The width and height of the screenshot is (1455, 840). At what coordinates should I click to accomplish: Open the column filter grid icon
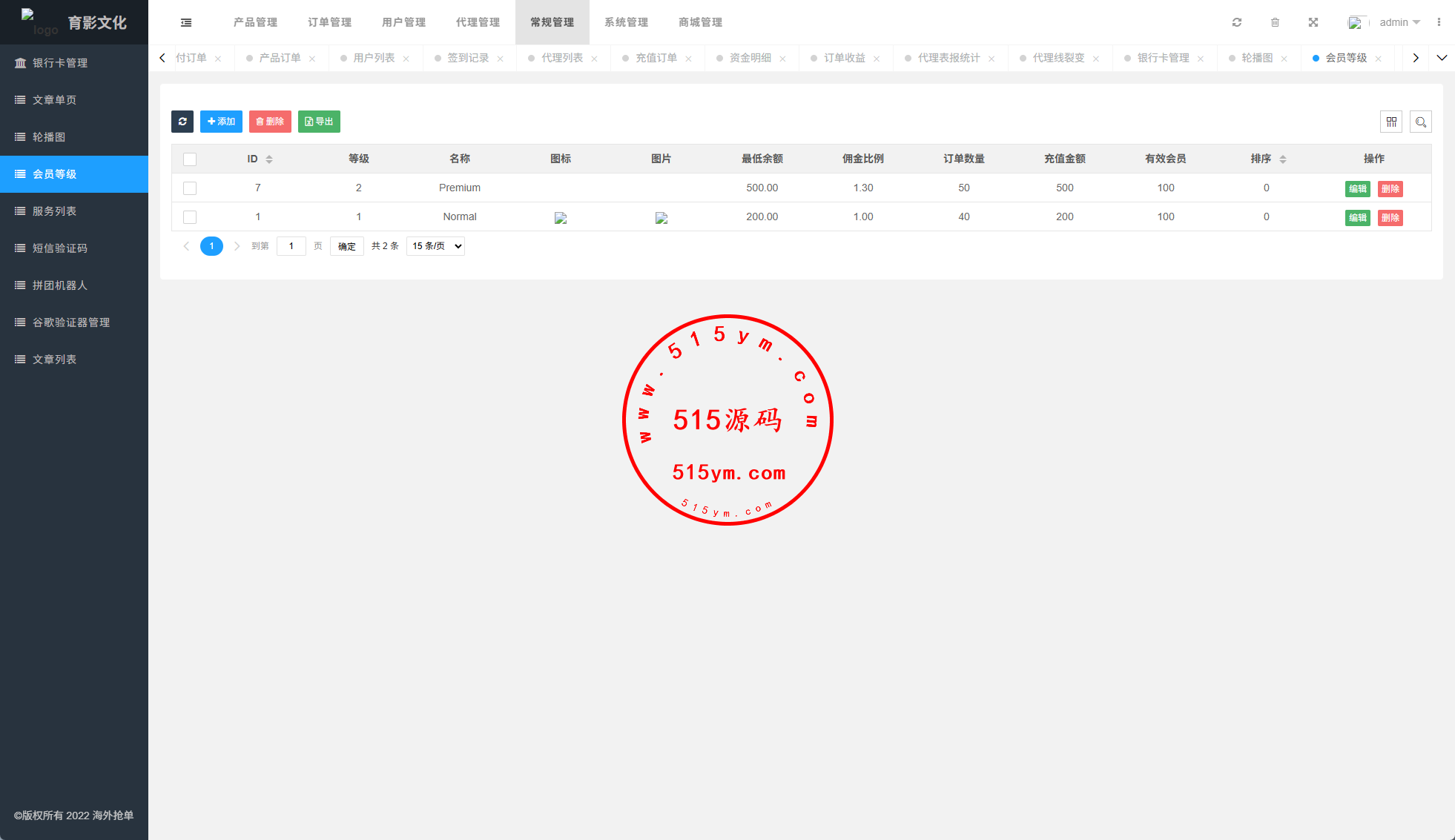pos(1391,122)
